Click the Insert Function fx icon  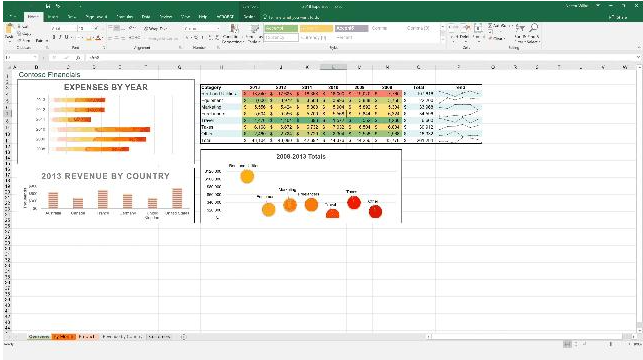78,57
